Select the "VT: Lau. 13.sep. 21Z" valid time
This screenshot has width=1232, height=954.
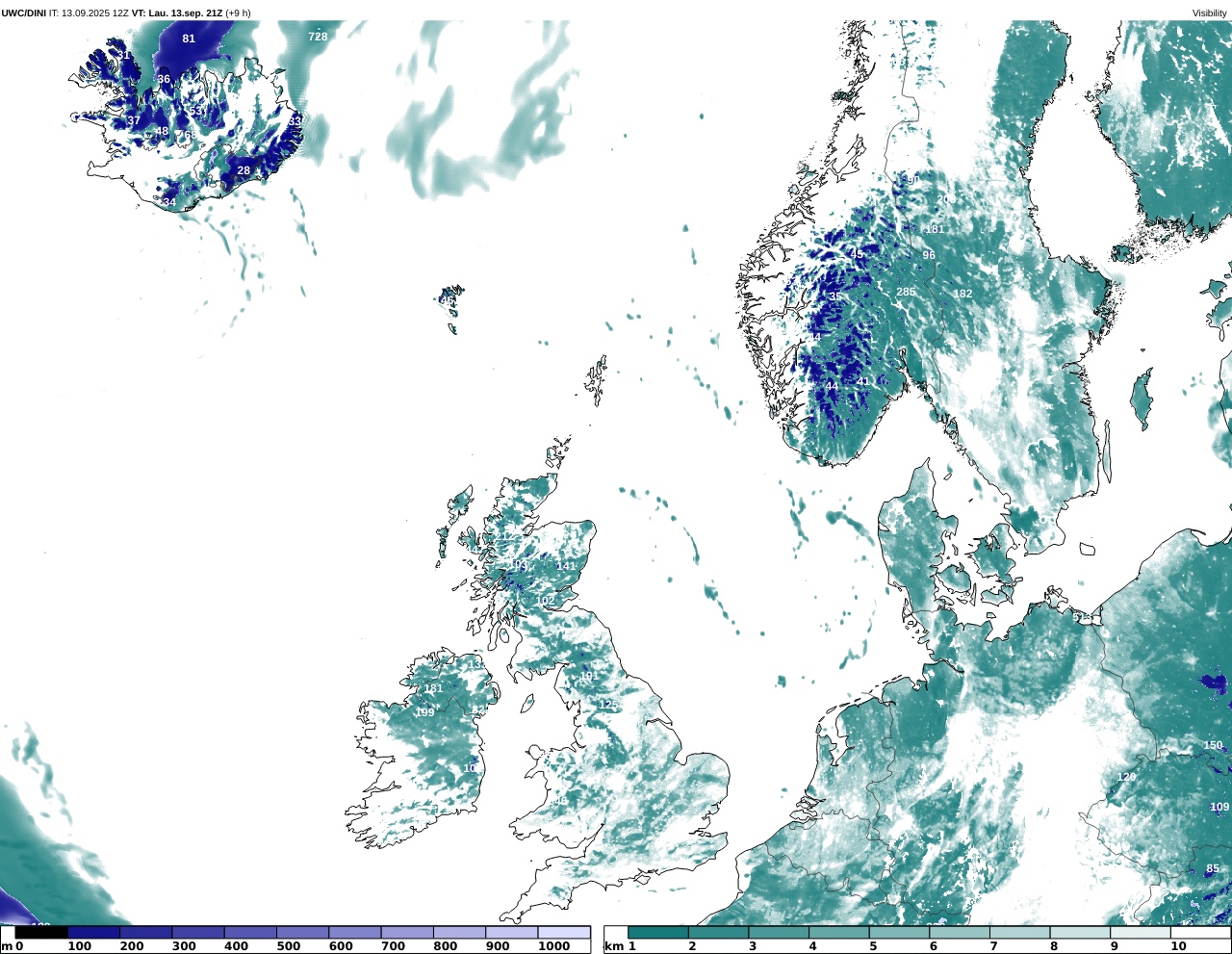177,13
